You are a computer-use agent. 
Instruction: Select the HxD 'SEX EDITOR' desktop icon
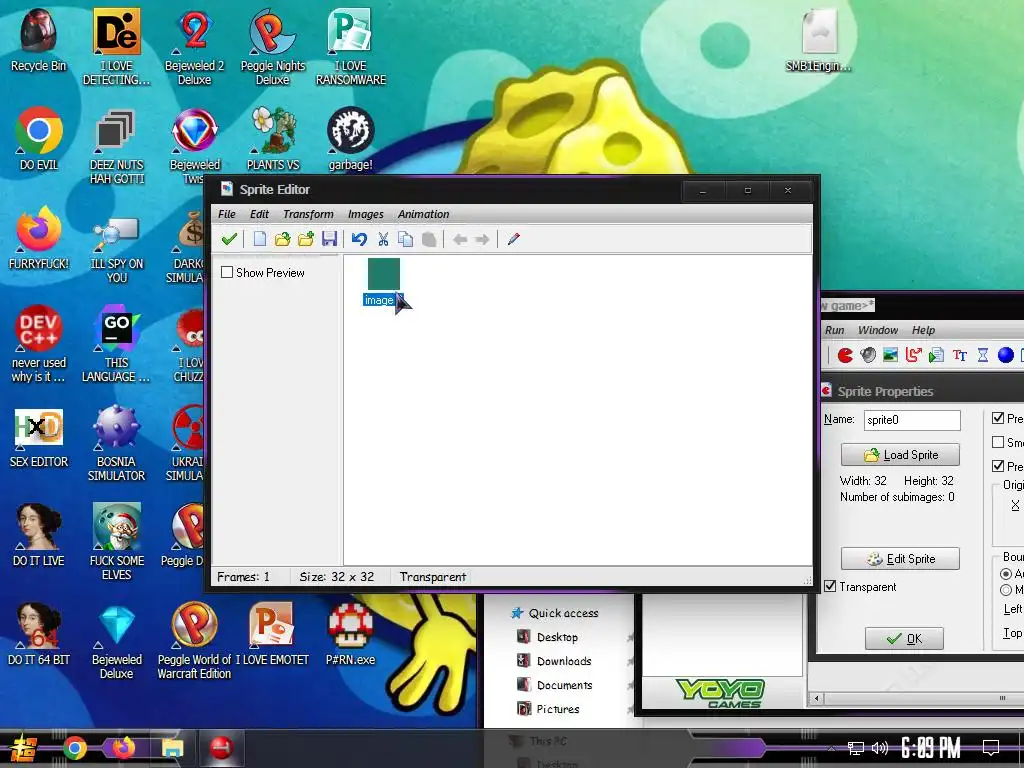(39, 438)
